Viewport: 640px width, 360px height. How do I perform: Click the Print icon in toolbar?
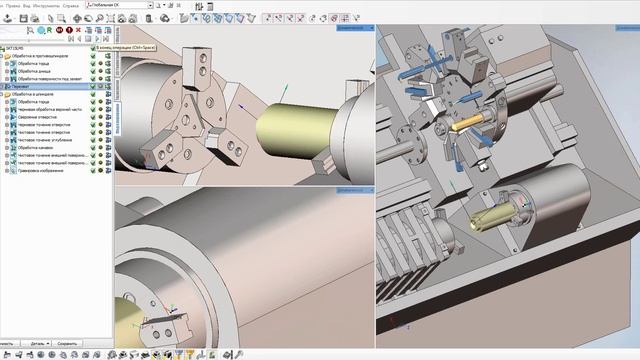coord(35,18)
